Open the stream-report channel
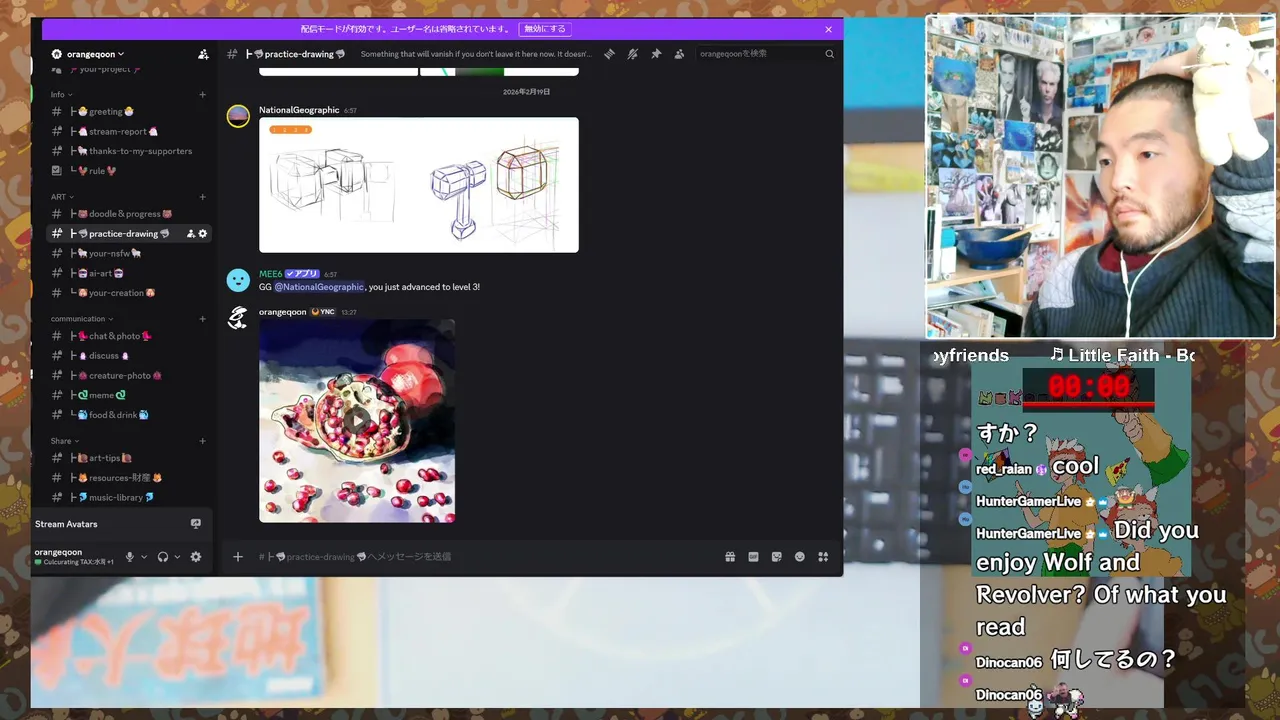Viewport: 1280px width, 720px height. (x=128, y=131)
